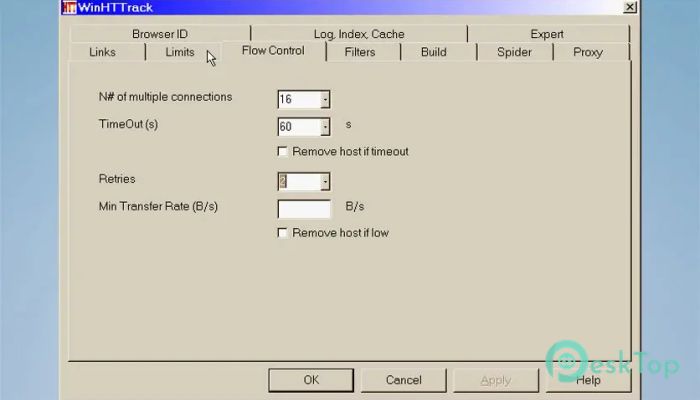Expand the Retries dropdown arrow

pos(325,182)
